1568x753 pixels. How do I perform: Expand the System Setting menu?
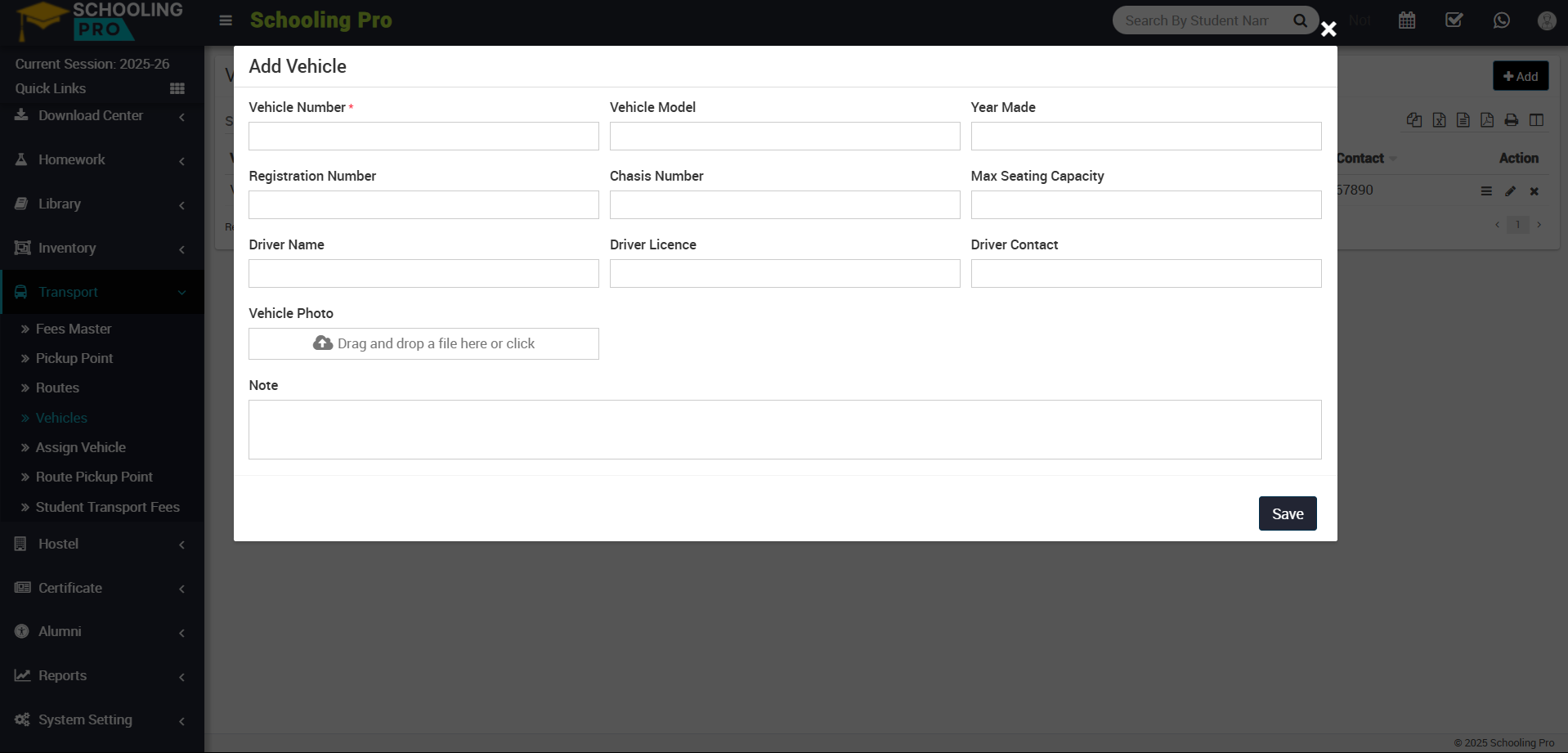pyautogui.click(x=101, y=720)
